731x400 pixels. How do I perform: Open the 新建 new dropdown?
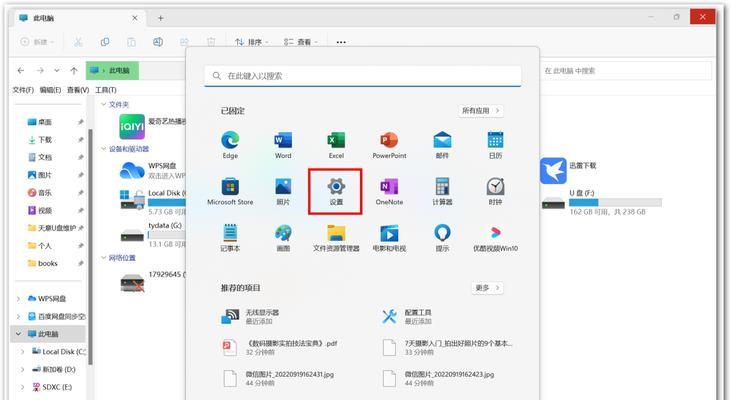pyautogui.click(x=37, y=42)
